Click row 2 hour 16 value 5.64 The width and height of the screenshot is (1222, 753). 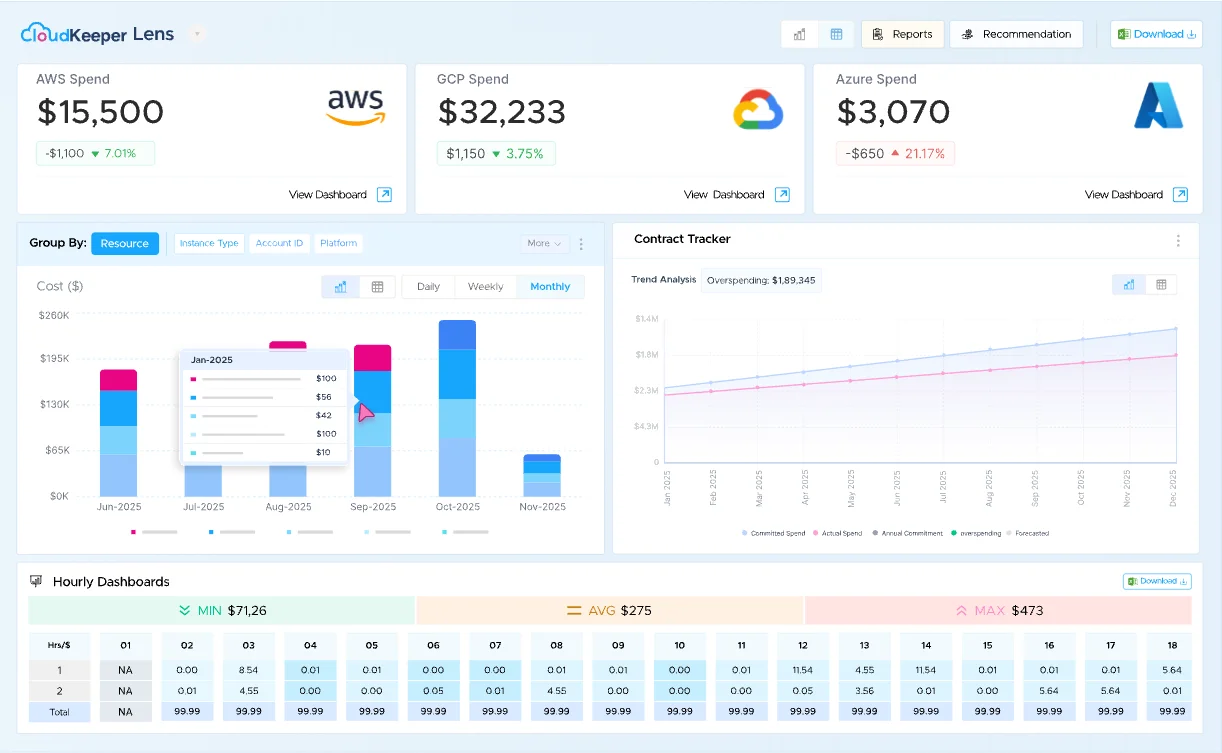1049,690
